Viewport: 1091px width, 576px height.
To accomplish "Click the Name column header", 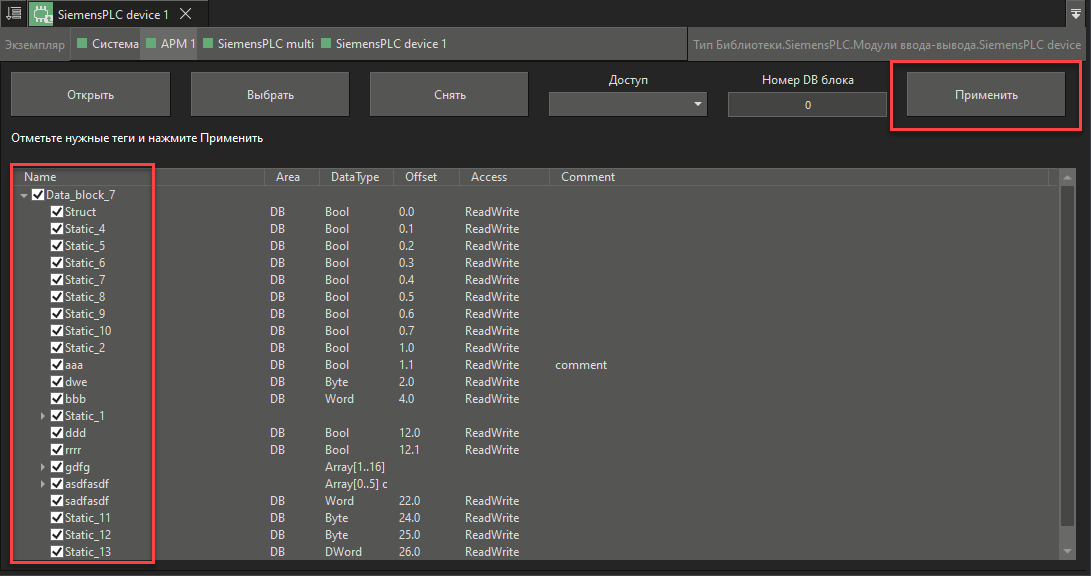I will (139, 177).
